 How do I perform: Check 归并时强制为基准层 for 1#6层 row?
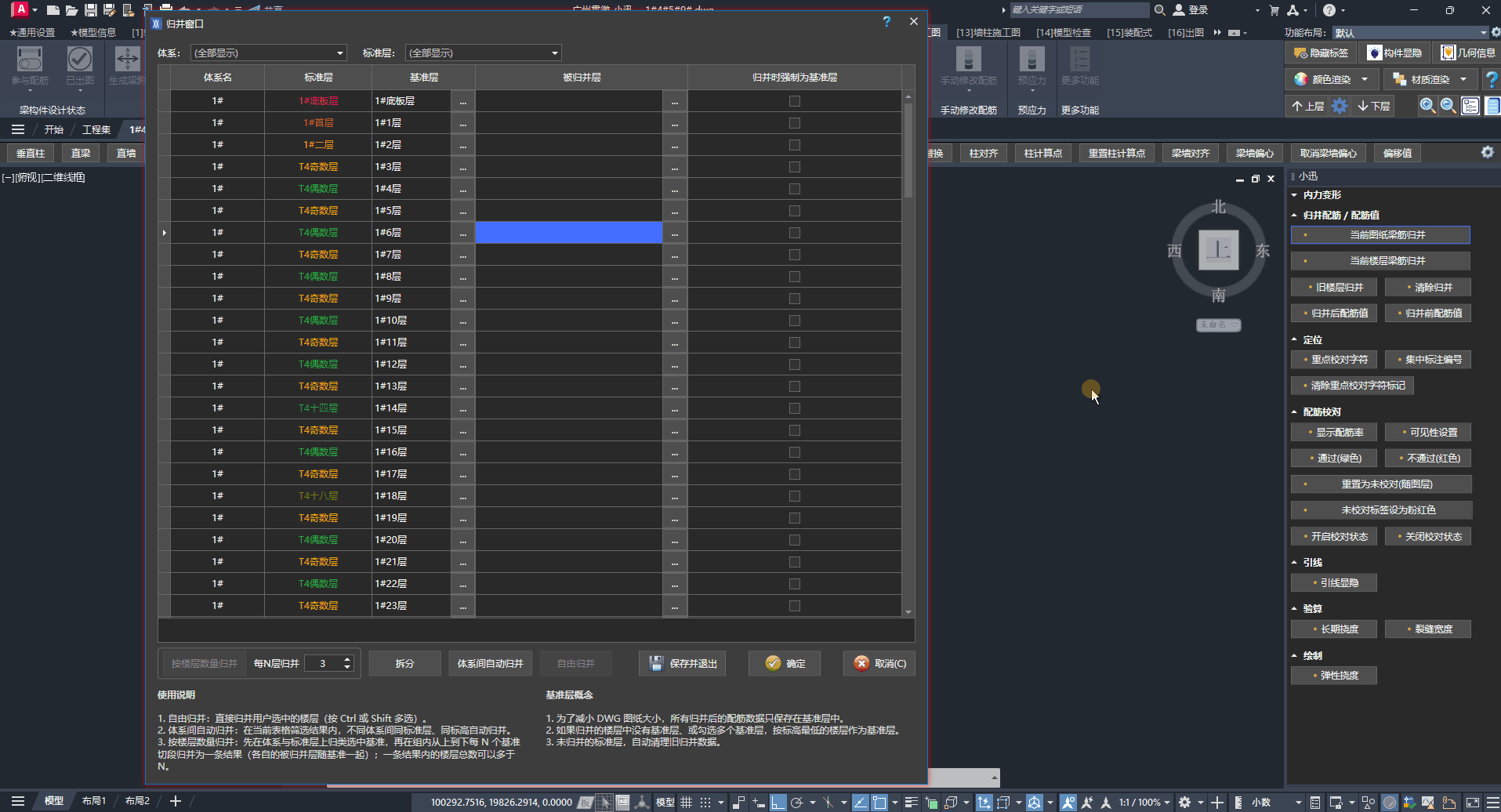[795, 233]
